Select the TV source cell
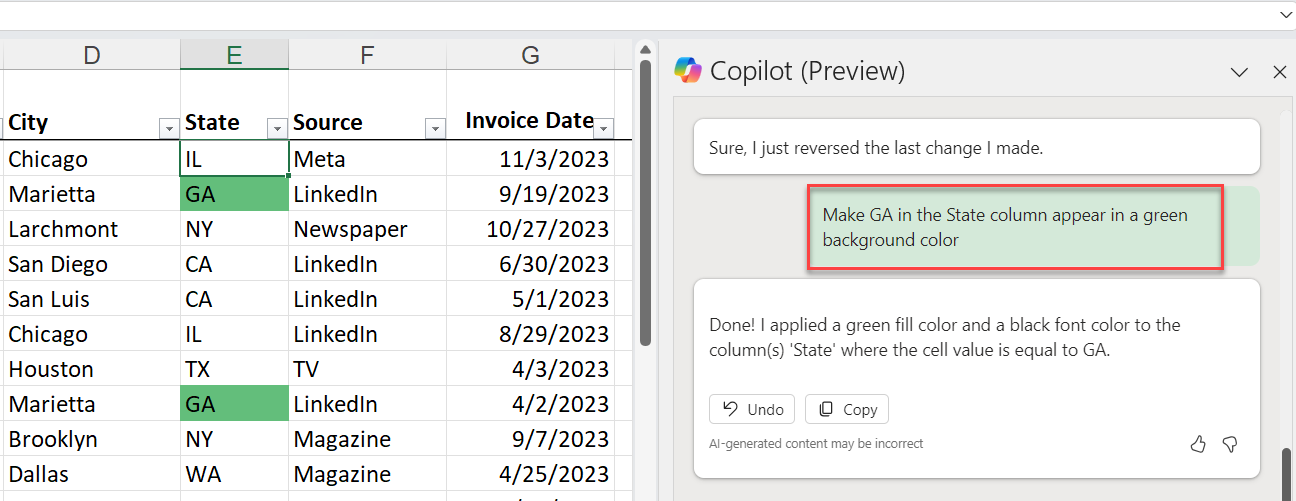 [367, 369]
